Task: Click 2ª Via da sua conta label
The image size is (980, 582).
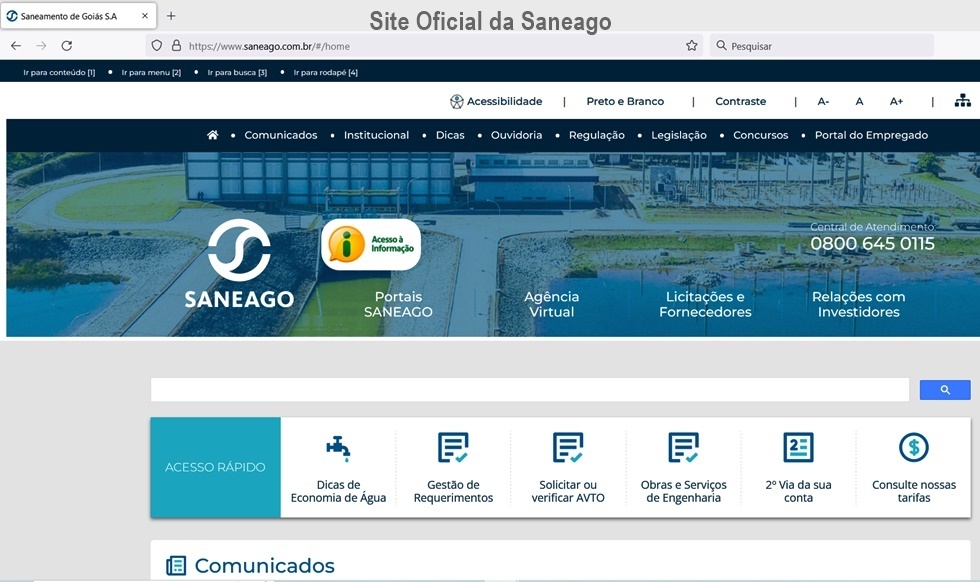Action: tap(799, 491)
